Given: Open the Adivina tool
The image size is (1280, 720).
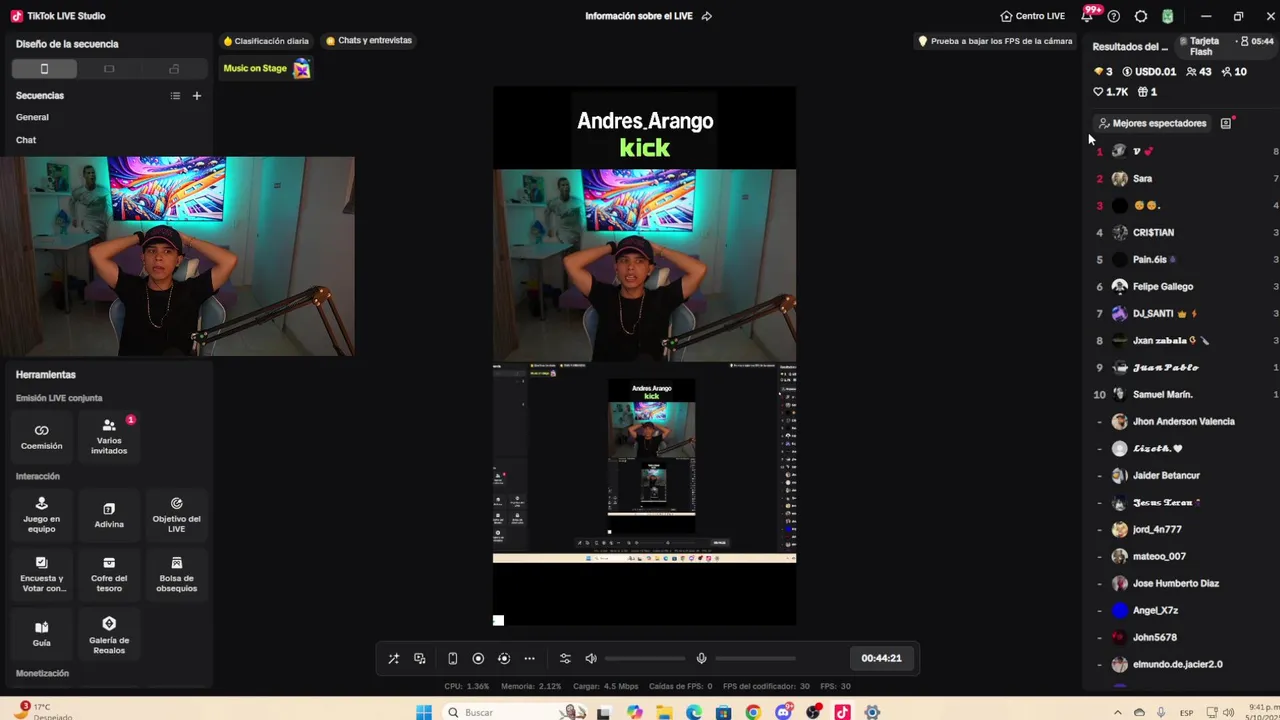Looking at the screenshot, I should point(109,514).
